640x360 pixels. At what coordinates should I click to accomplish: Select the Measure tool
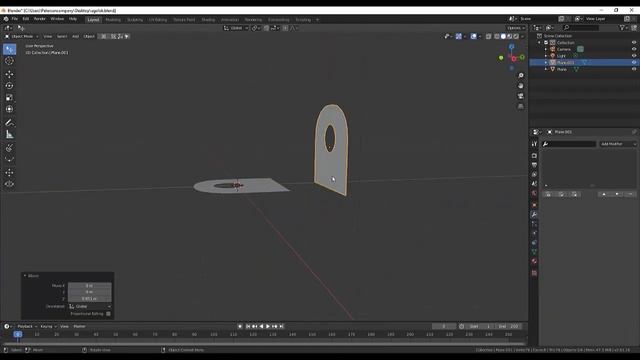click(9, 134)
